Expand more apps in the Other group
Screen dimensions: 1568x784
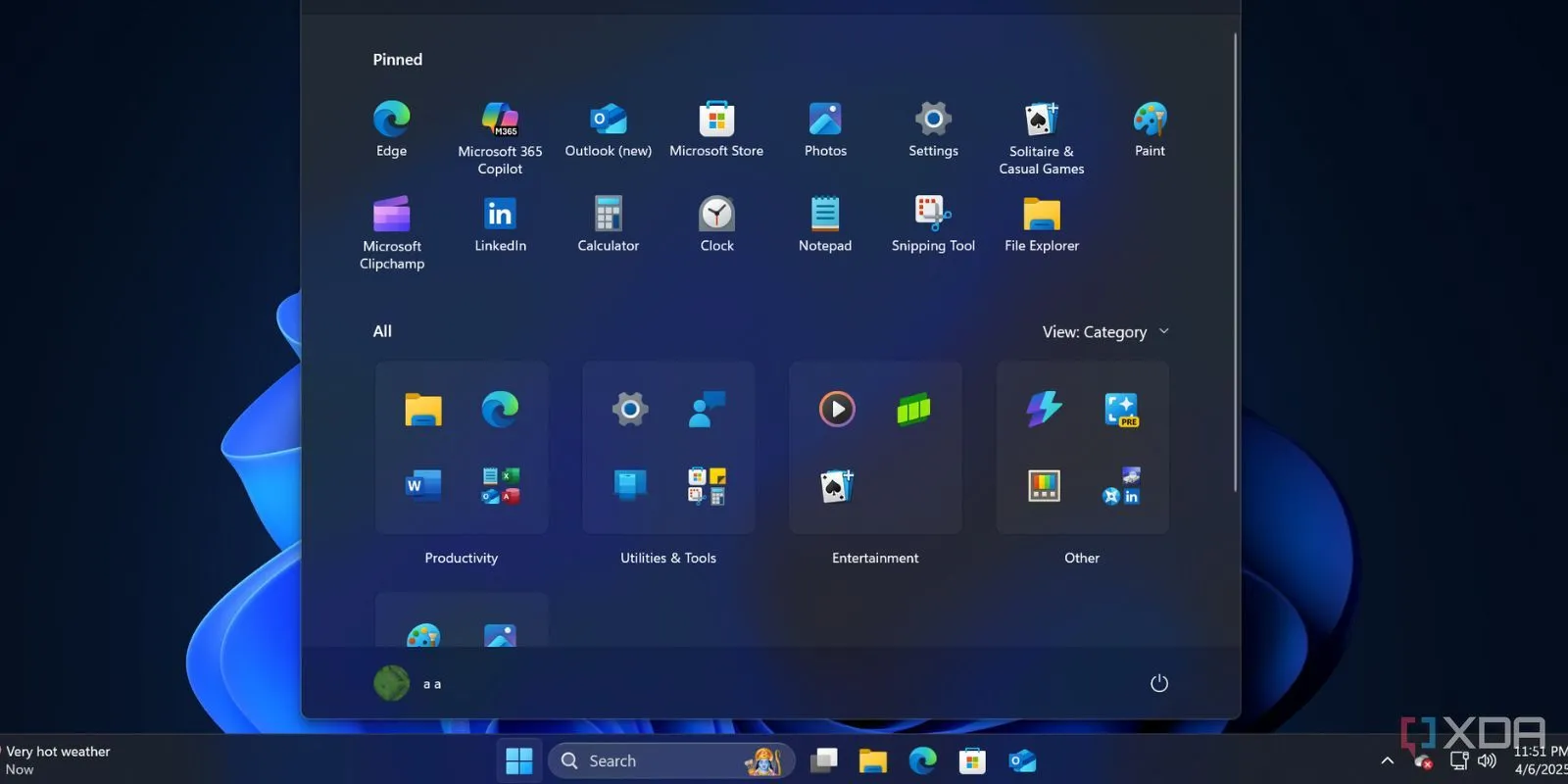click(x=1120, y=485)
